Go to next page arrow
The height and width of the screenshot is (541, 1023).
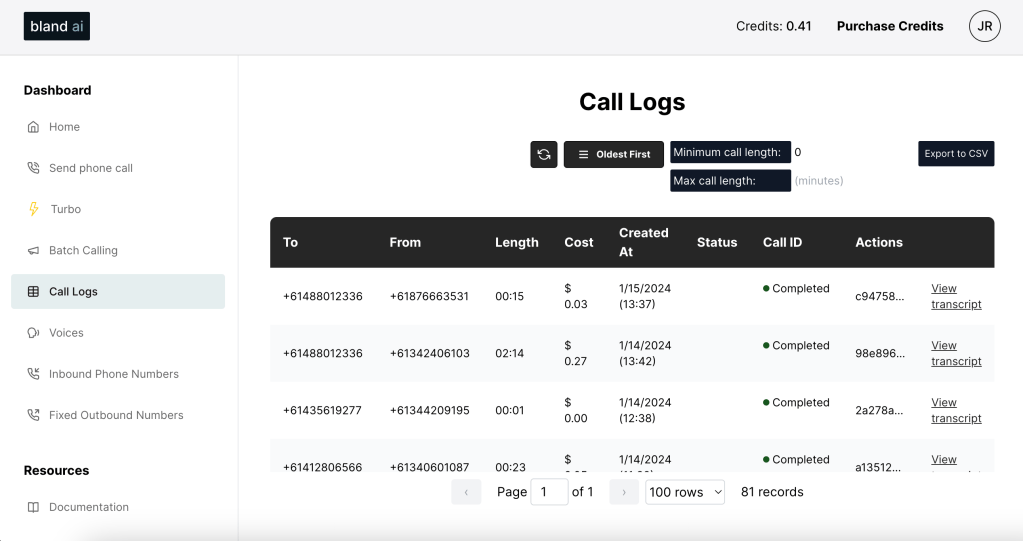(x=623, y=492)
